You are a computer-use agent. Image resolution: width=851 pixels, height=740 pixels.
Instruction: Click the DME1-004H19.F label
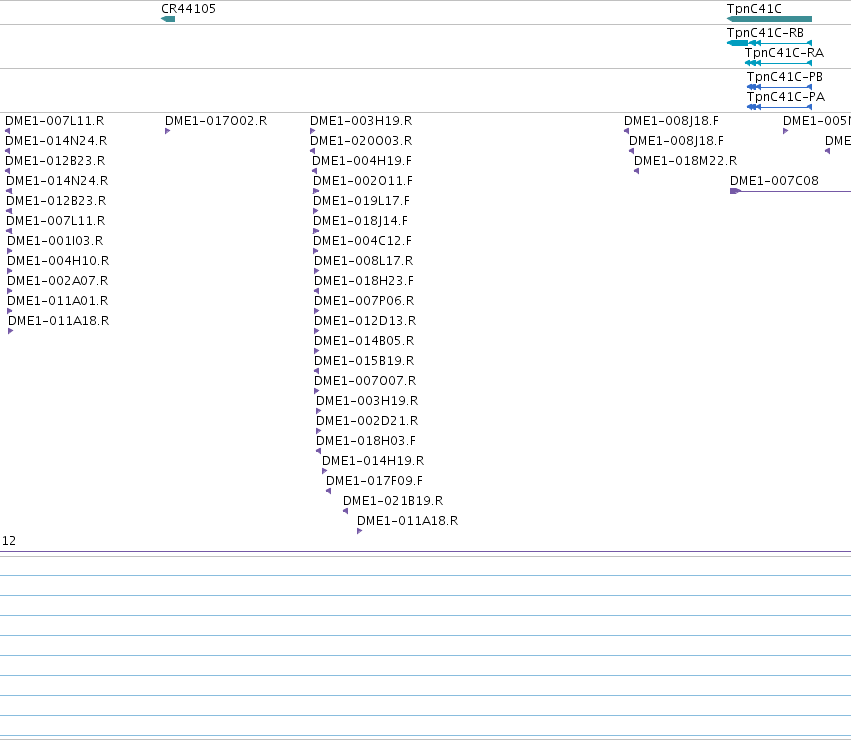click(362, 161)
